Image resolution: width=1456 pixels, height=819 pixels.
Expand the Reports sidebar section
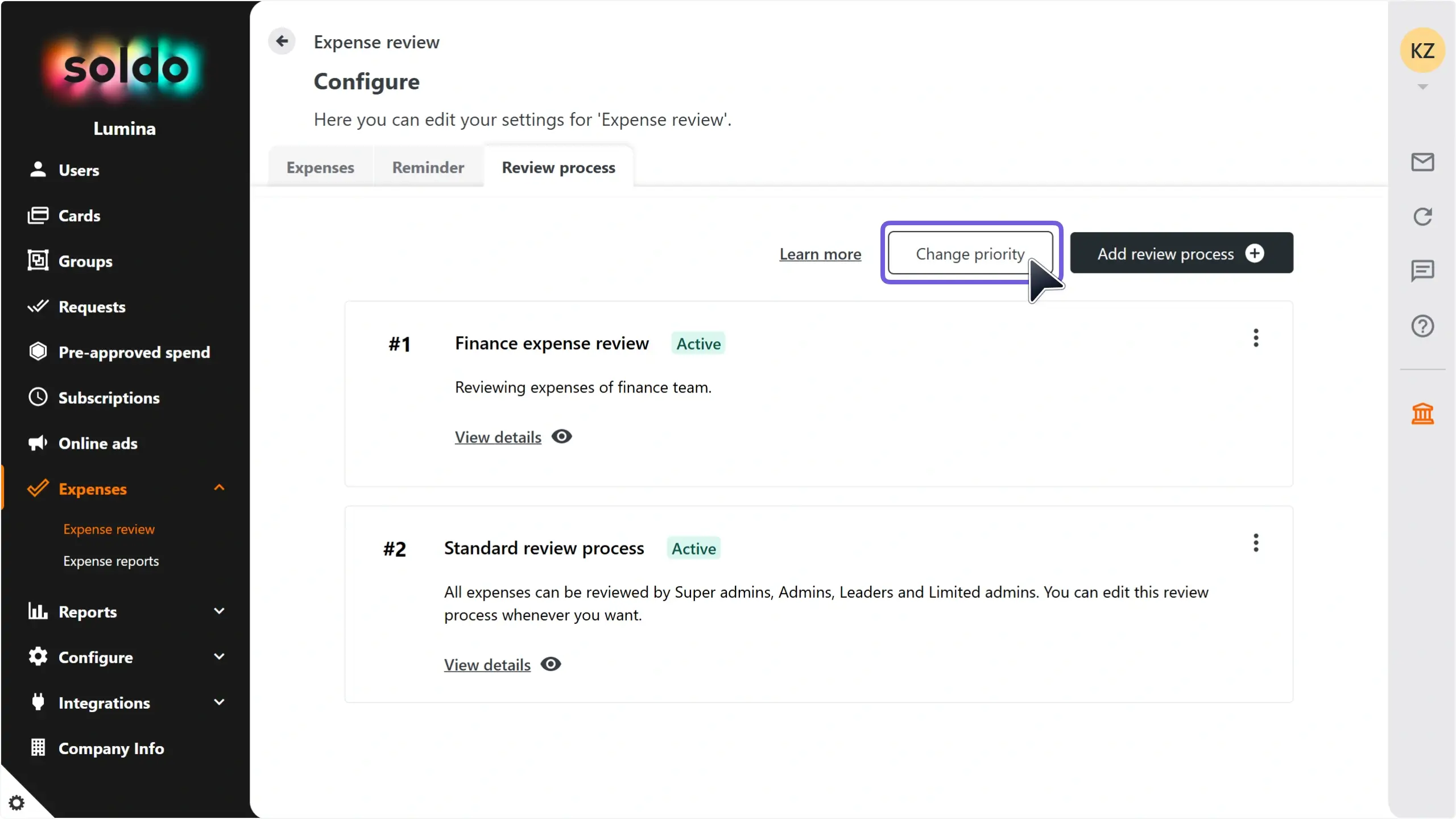219,611
